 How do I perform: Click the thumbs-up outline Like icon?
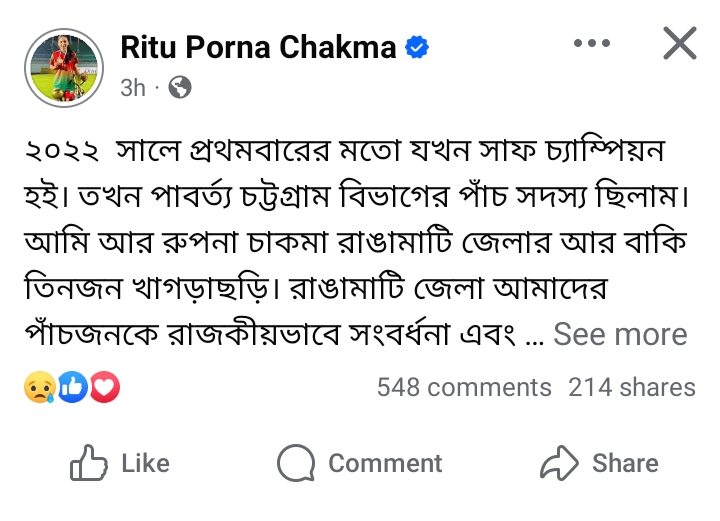click(x=89, y=463)
